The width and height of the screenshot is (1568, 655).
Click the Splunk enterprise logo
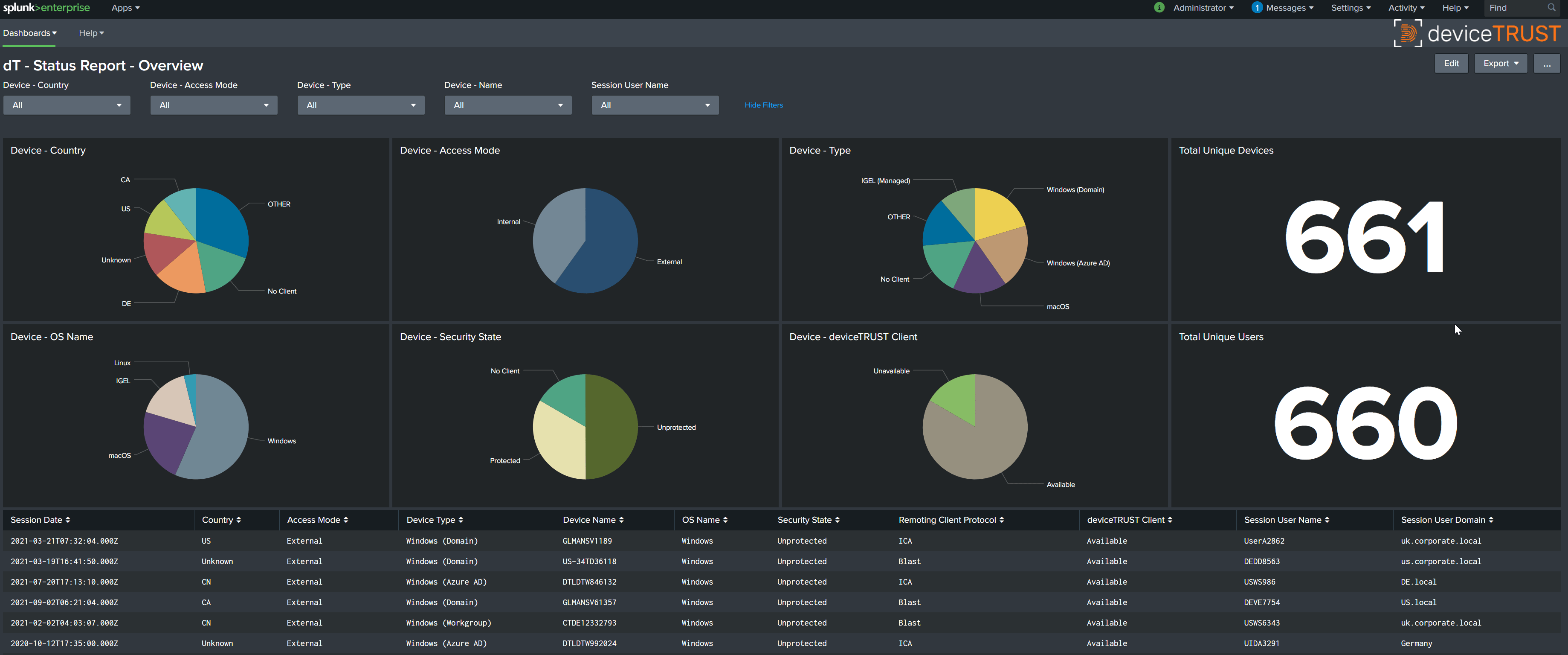coord(47,7)
